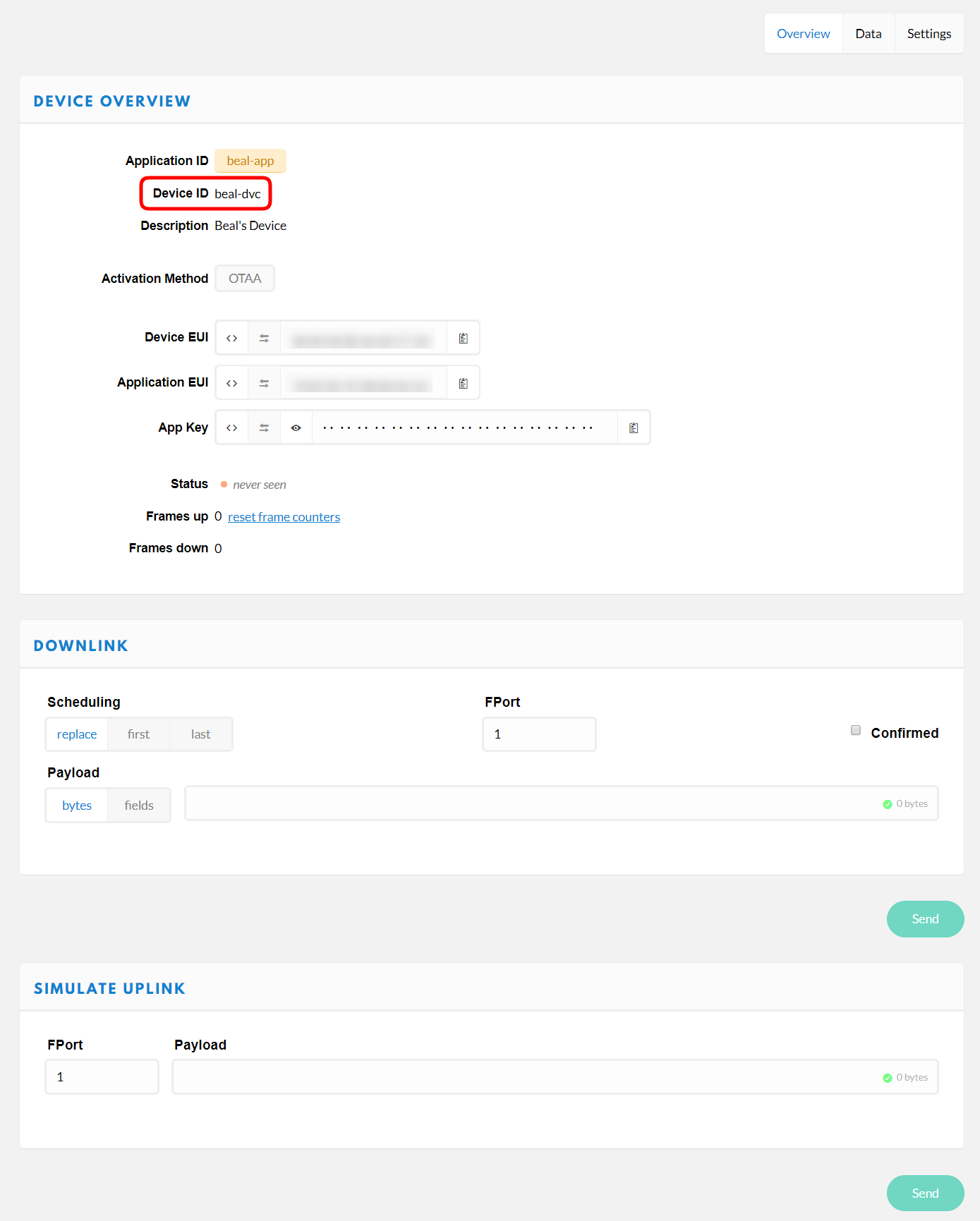Screen dimensions: 980x1221
Task: Click the Simulate Uplink FPort field
Action: [x=102, y=1077]
